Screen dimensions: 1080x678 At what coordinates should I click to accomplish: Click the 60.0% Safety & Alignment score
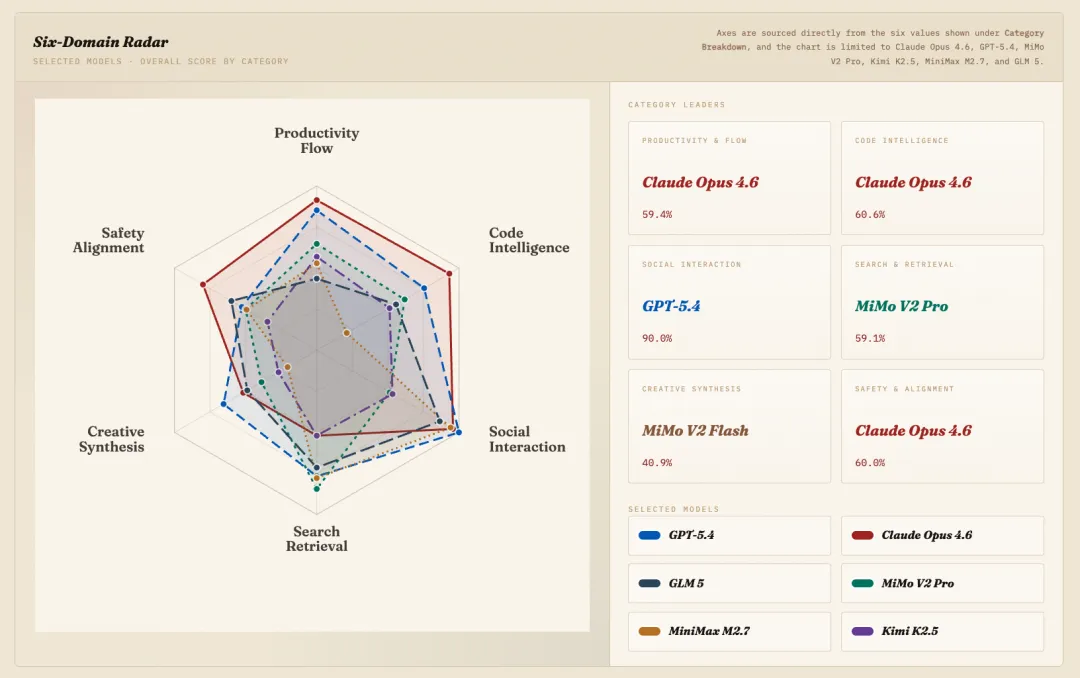tap(870, 463)
